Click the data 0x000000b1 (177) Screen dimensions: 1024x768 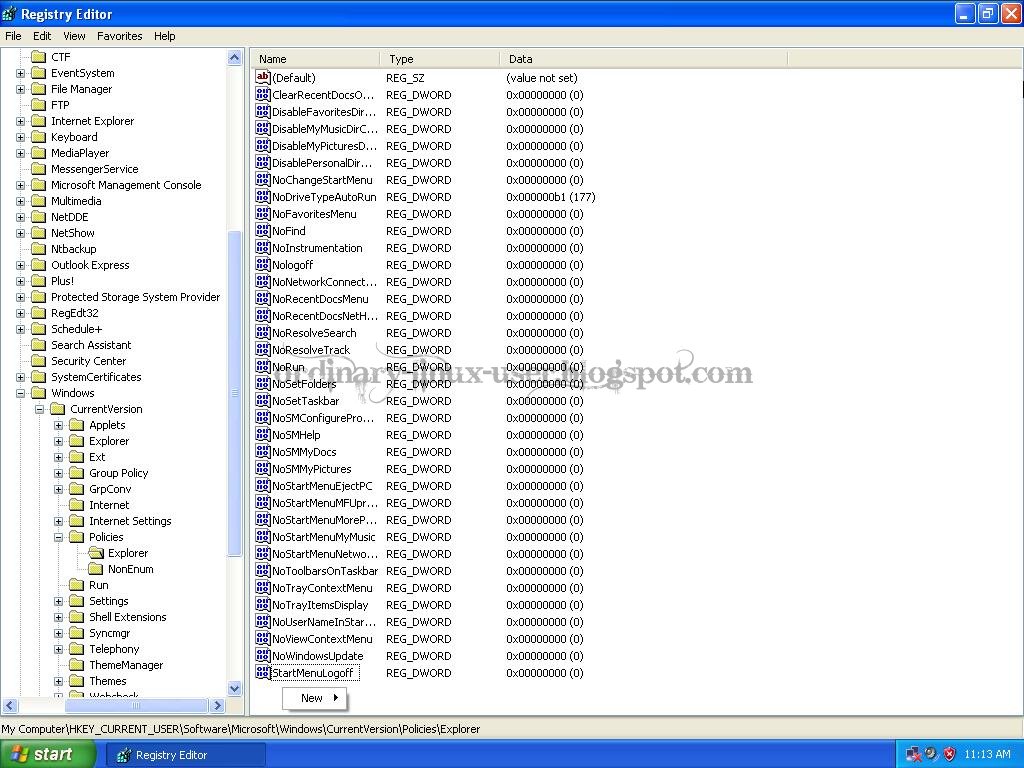pyautogui.click(x=551, y=197)
